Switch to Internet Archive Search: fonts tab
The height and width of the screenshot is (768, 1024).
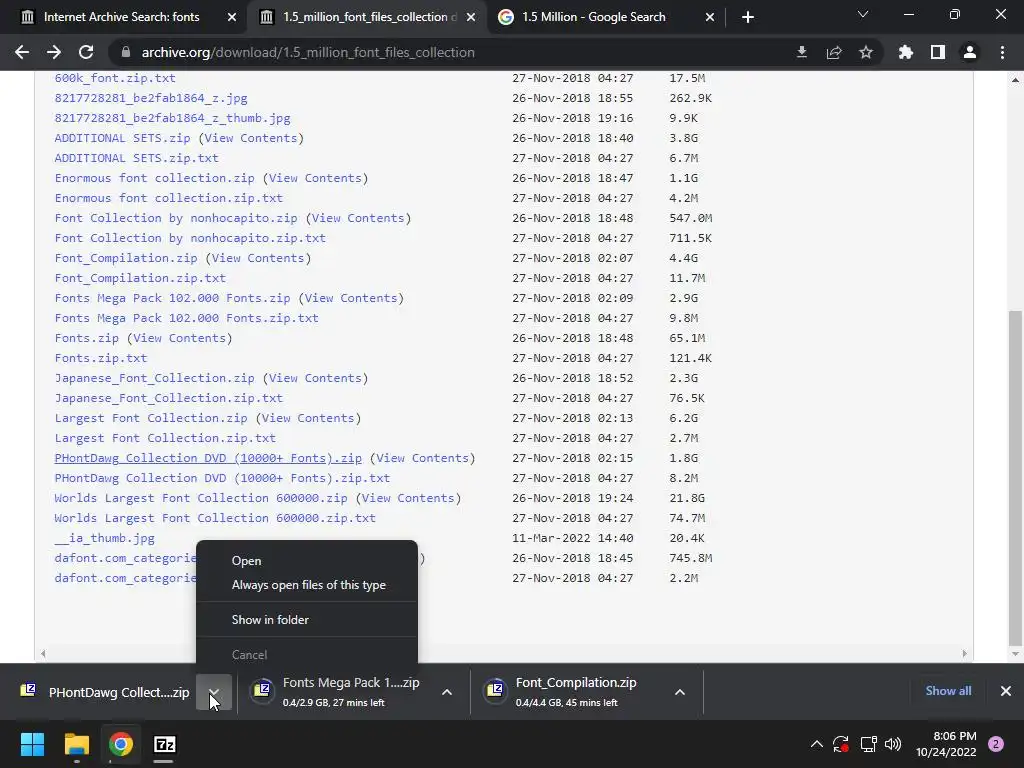coord(121,17)
